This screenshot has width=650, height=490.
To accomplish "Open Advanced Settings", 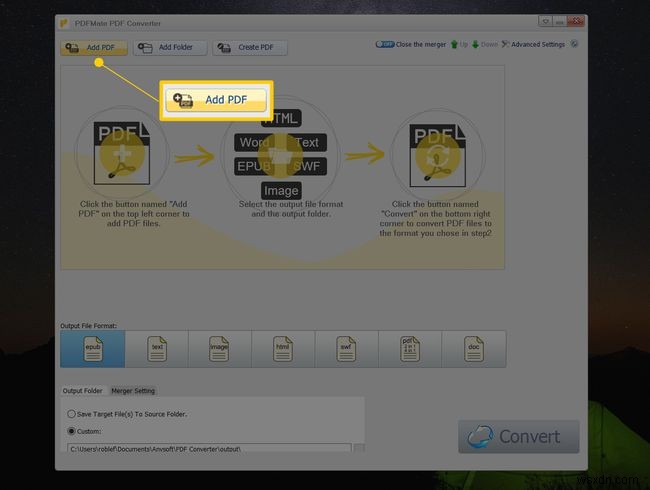I will click(x=533, y=44).
